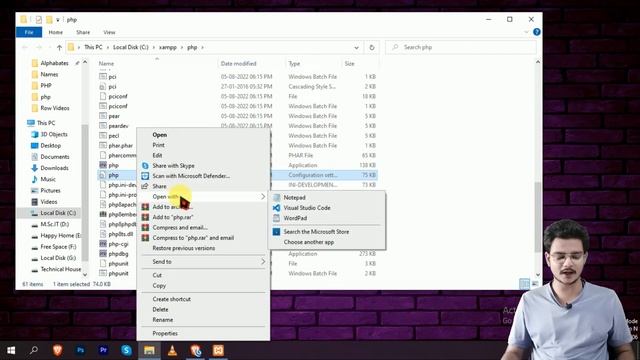Click the Microsoft Defender shield icon
The image size is (640, 360).
coord(145,176)
